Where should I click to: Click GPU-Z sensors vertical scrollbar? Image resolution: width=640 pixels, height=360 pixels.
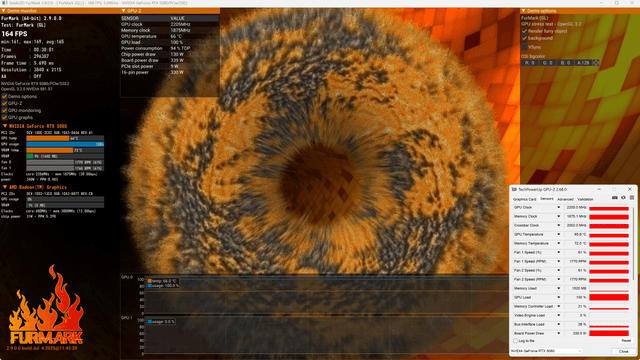[x=633, y=245]
